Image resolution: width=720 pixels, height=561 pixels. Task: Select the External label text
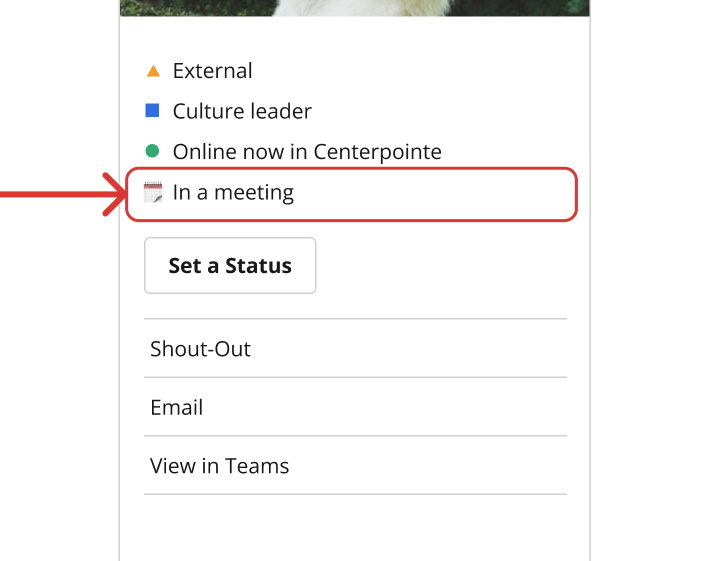(x=212, y=71)
